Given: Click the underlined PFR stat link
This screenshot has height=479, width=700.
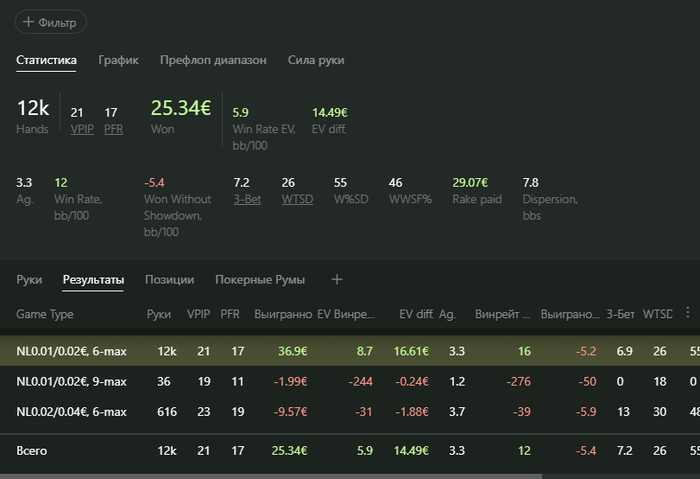Looking at the screenshot, I should [113, 129].
